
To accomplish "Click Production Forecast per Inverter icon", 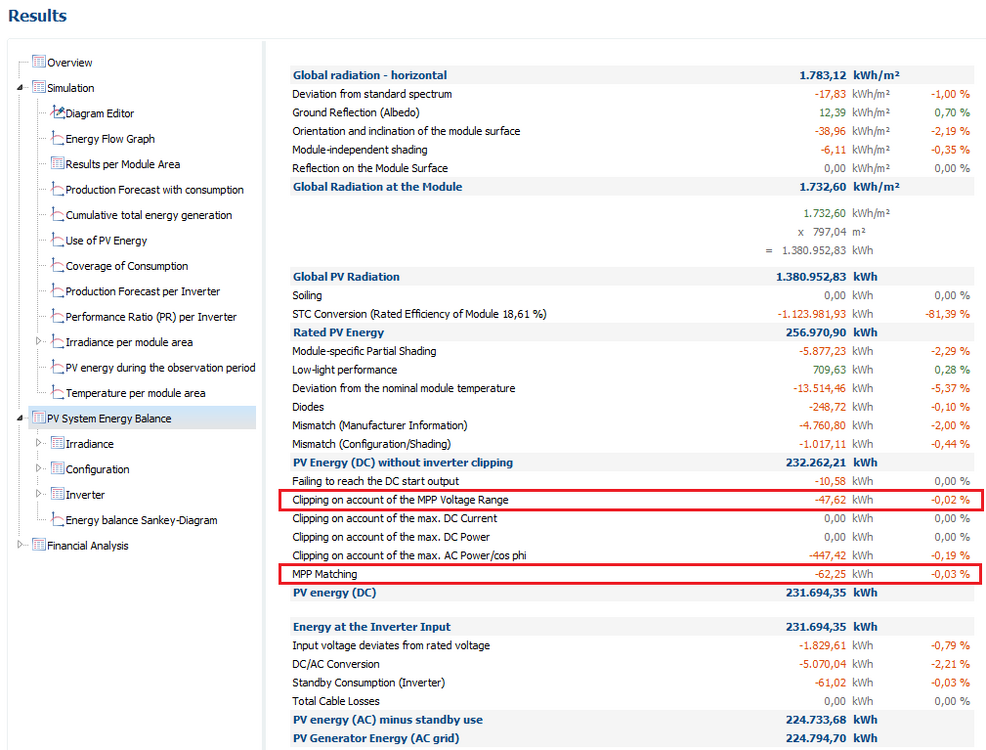I will tap(58, 290).
